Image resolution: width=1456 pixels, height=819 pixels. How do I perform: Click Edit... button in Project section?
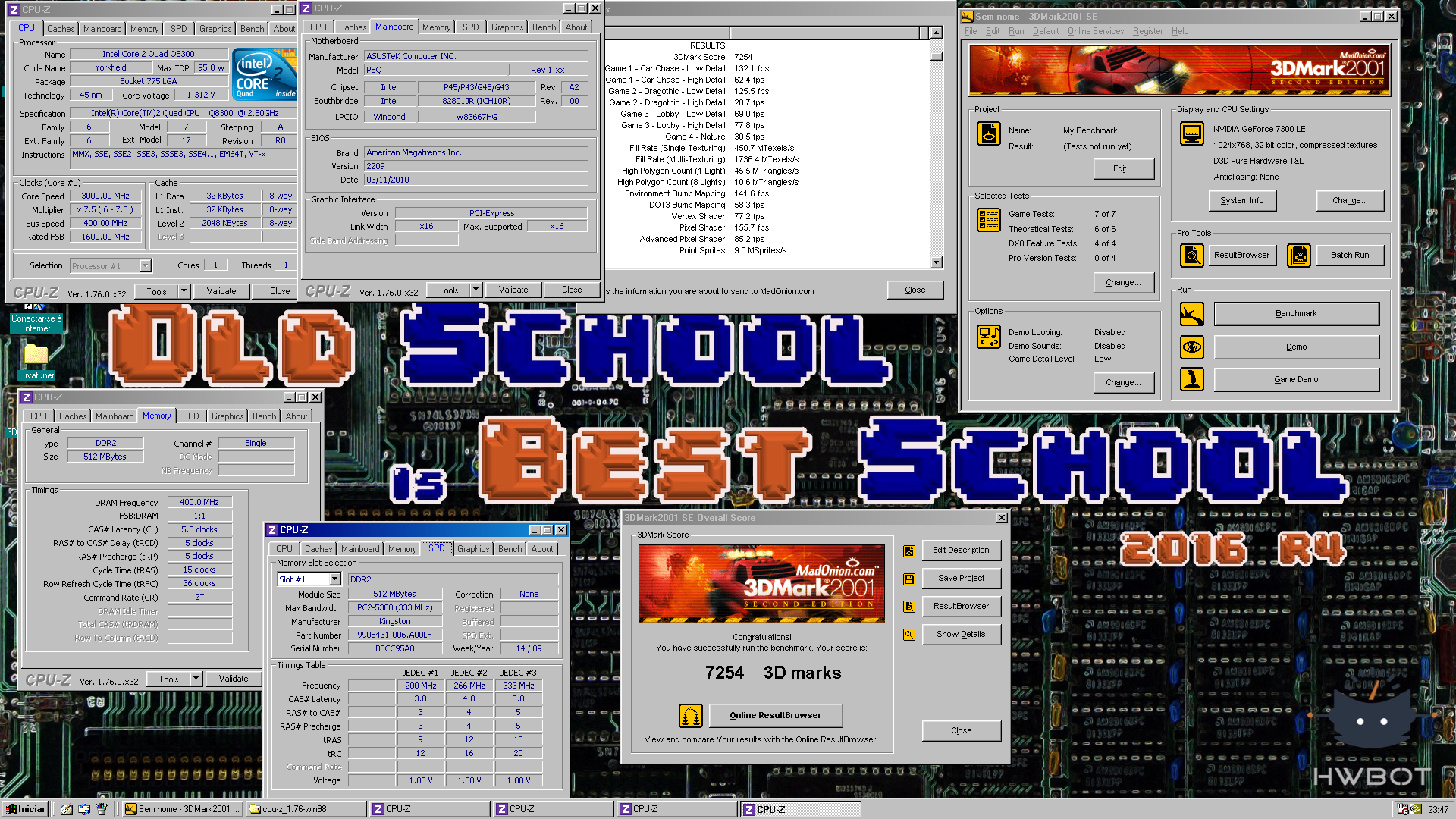(1124, 168)
